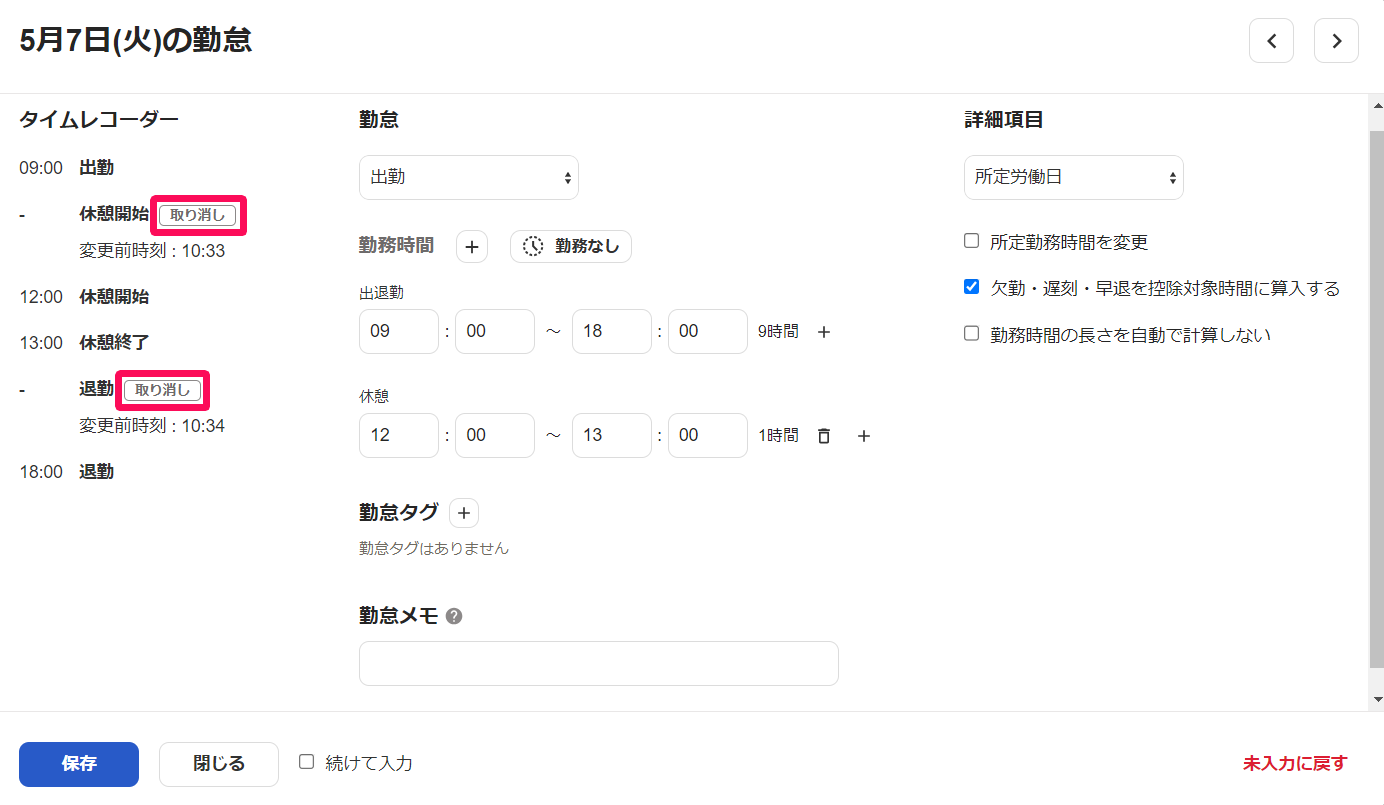This screenshot has height=805, width=1384.
Task: Click 変更前時刻 : 10:34 text
Action: click(152, 426)
